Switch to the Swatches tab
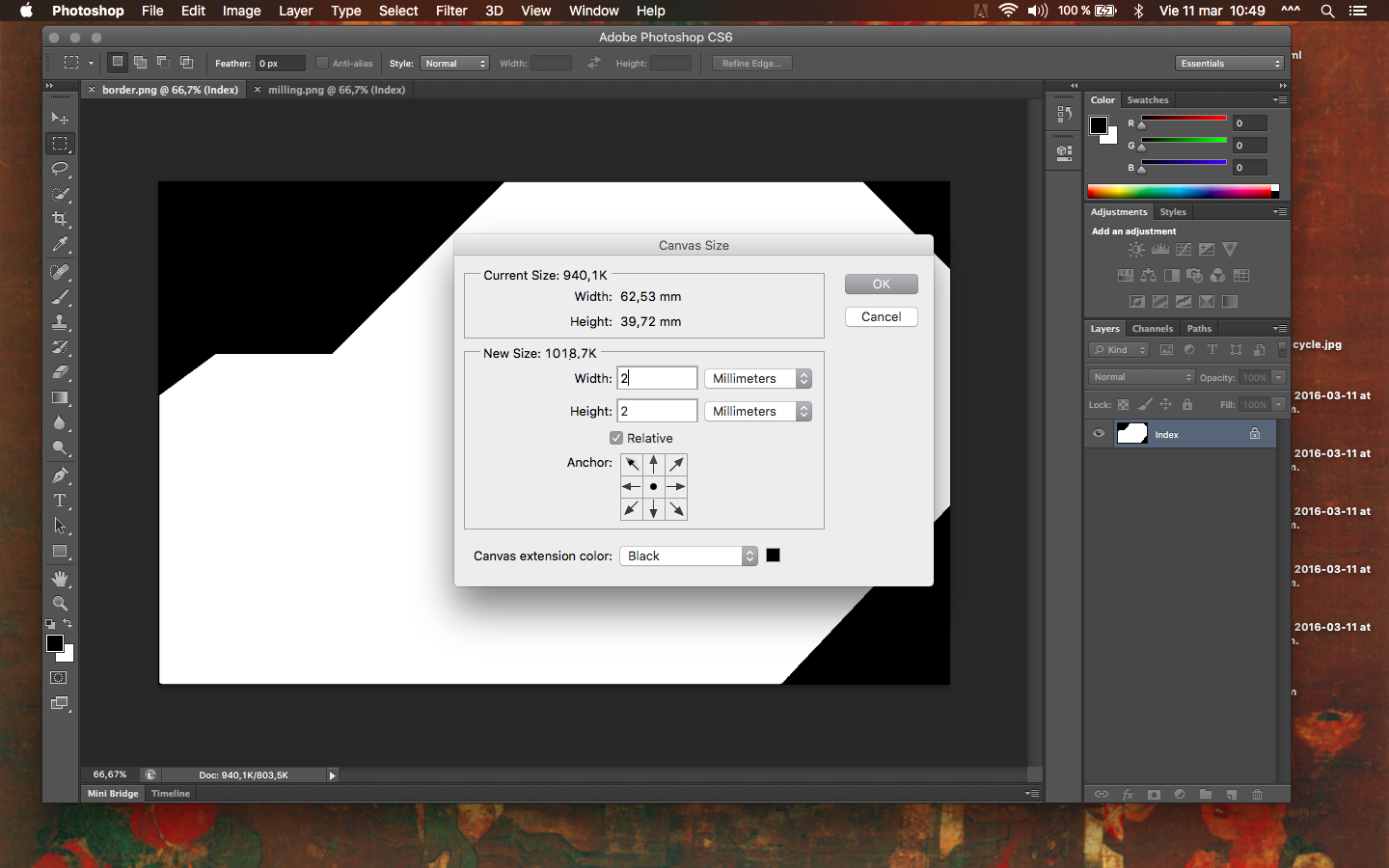The width and height of the screenshot is (1389, 868). pos(1148,100)
